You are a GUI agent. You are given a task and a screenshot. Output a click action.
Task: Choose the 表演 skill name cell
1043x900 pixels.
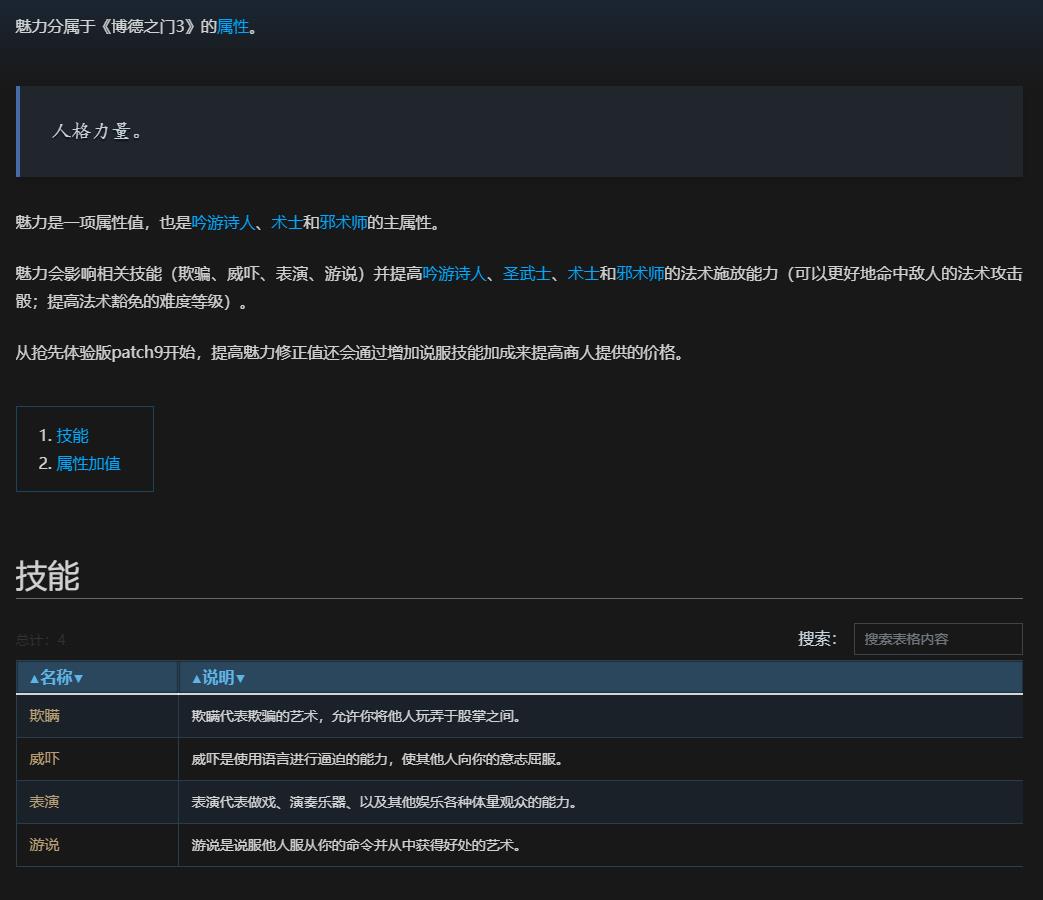pos(45,802)
